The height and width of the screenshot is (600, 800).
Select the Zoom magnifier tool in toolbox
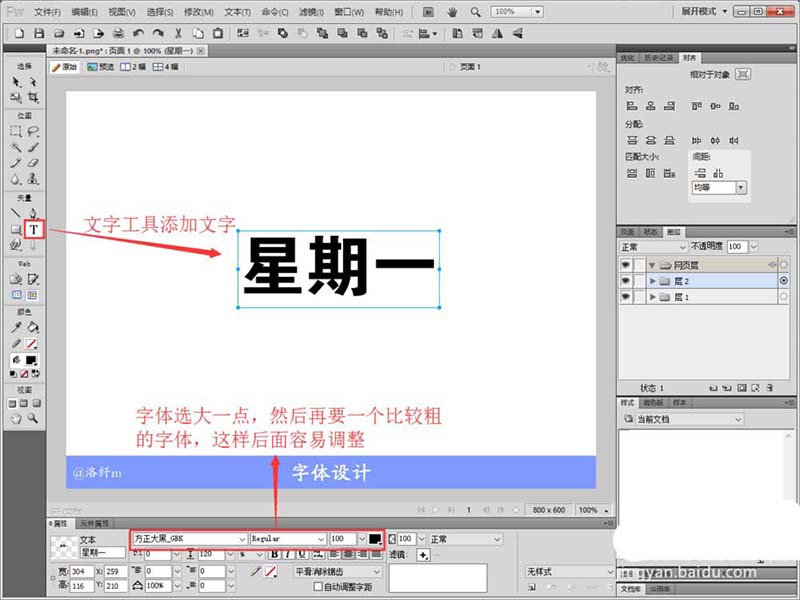coord(33,418)
